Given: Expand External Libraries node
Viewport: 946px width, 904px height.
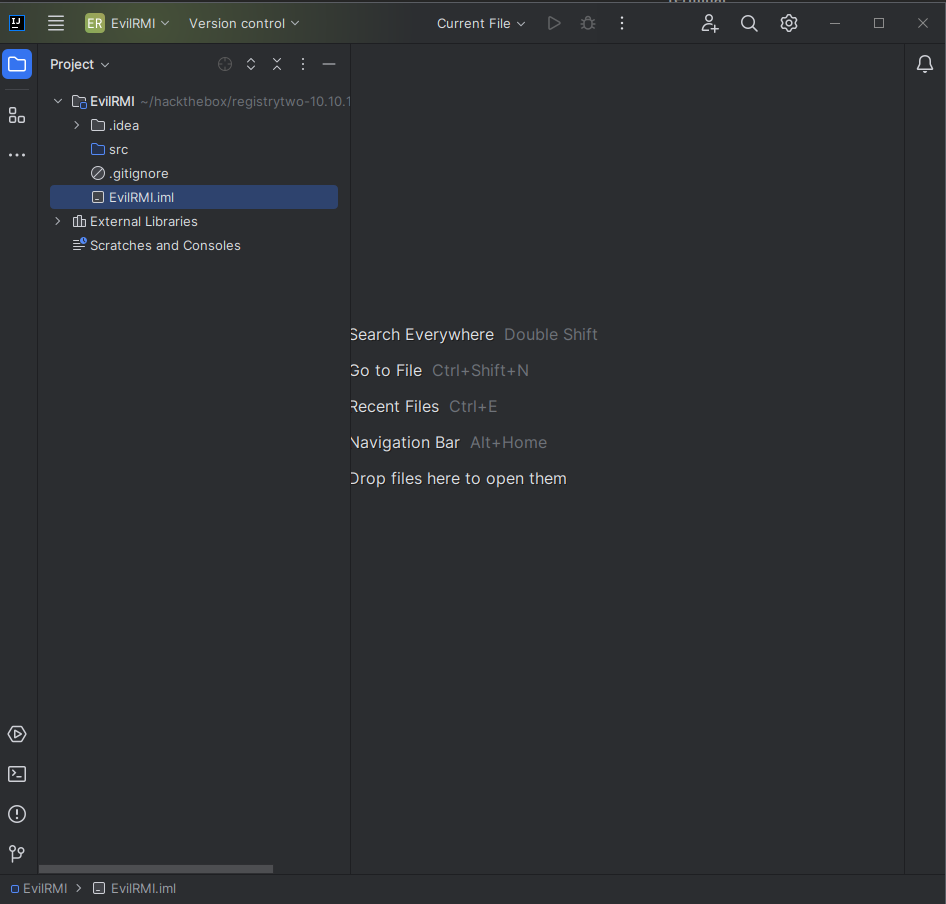Looking at the screenshot, I should 58,221.
